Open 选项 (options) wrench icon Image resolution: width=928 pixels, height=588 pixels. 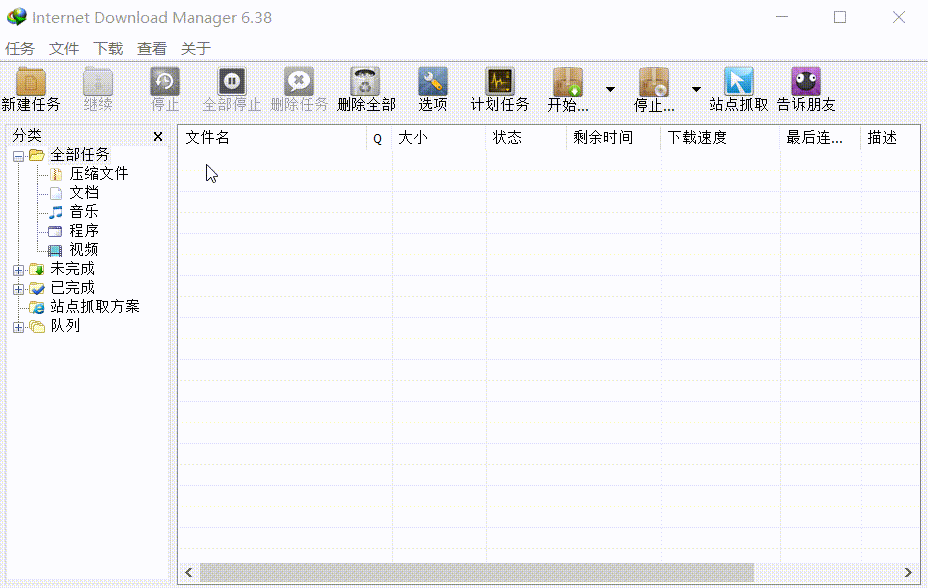tap(433, 82)
